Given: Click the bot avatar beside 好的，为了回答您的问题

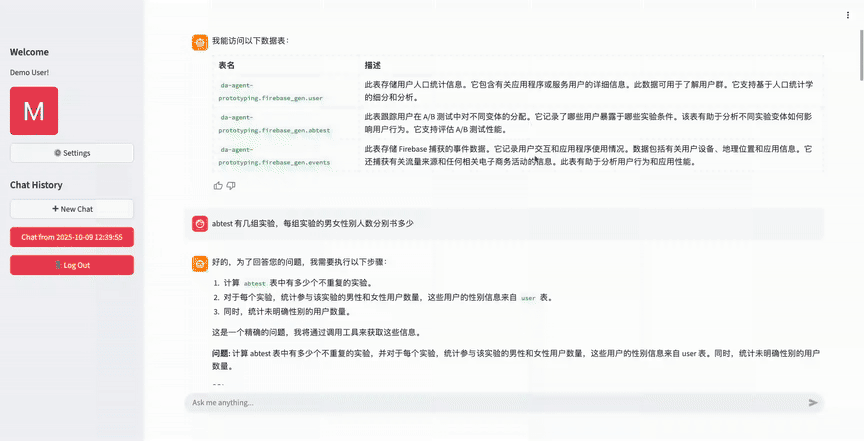Looking at the screenshot, I should click(200, 263).
